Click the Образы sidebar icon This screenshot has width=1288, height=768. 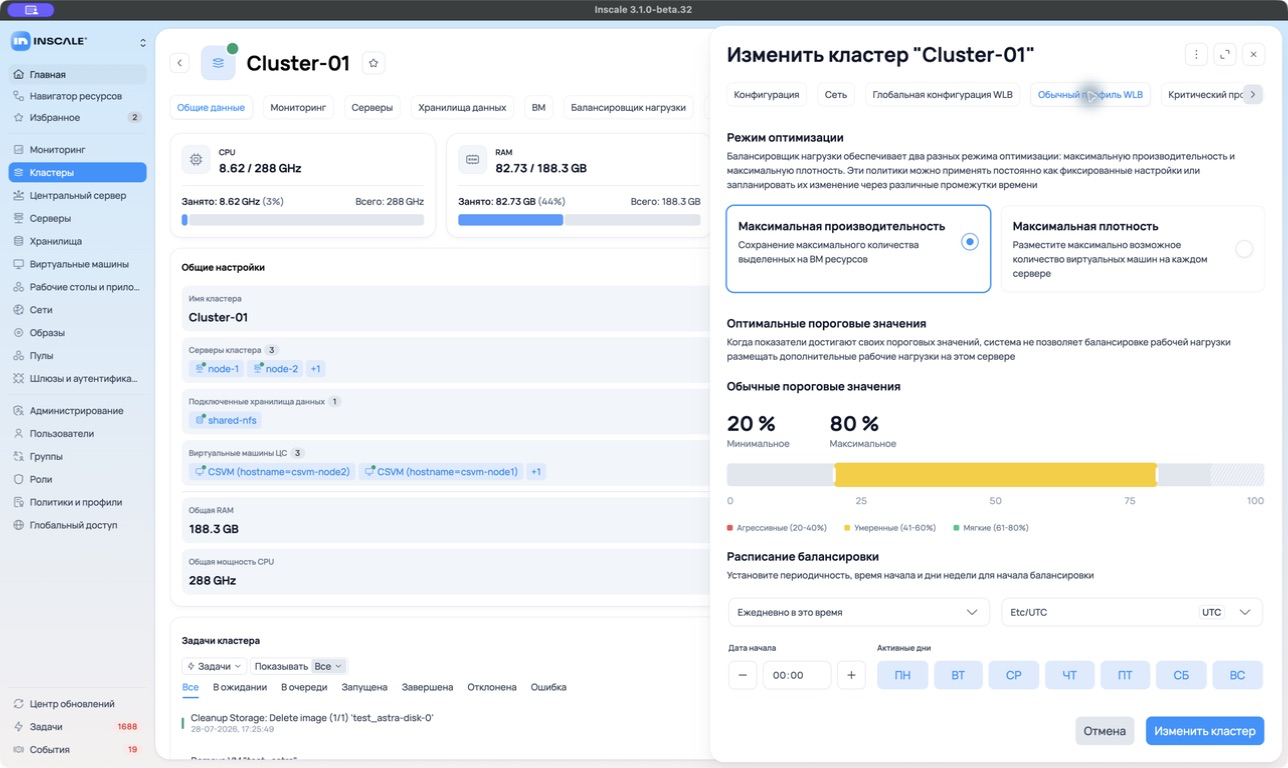pos(19,333)
